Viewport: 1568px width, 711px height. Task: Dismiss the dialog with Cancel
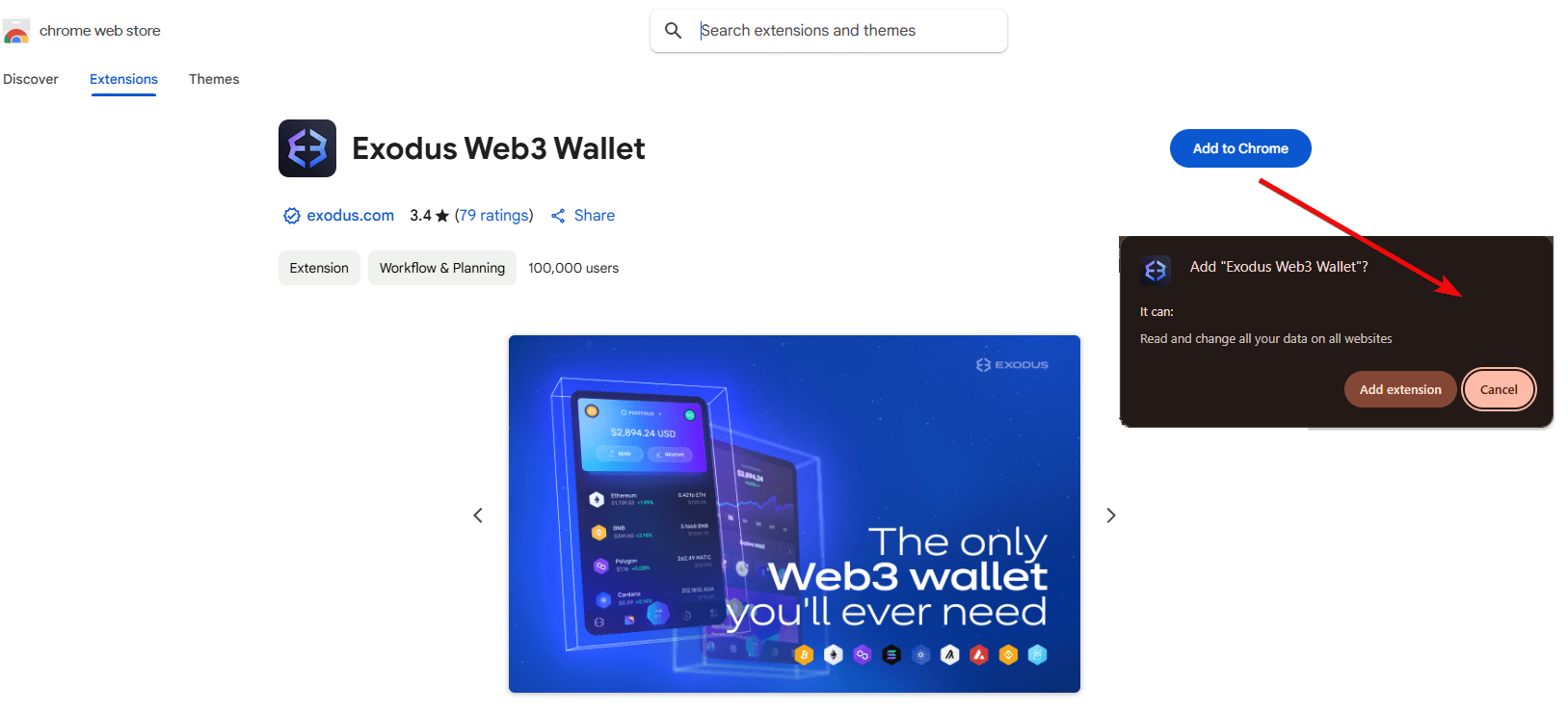(1499, 389)
